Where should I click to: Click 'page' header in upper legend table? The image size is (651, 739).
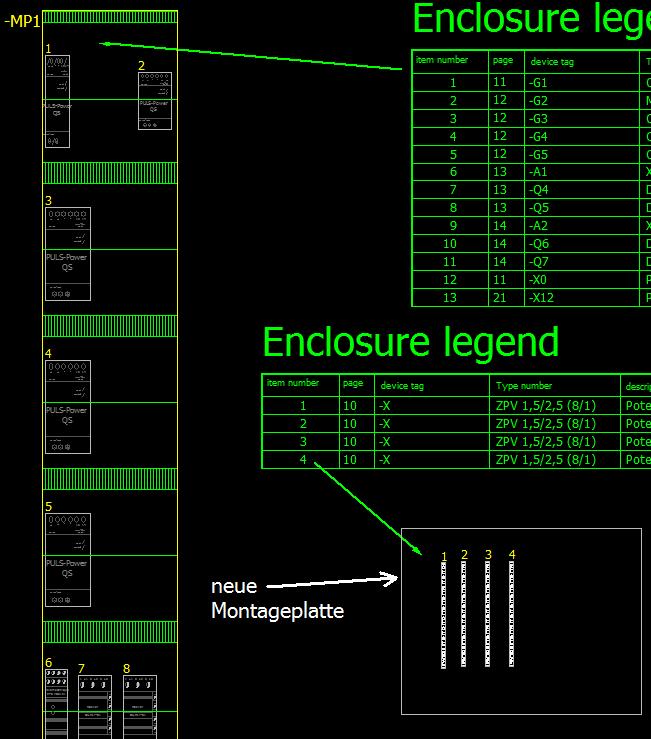tap(503, 60)
